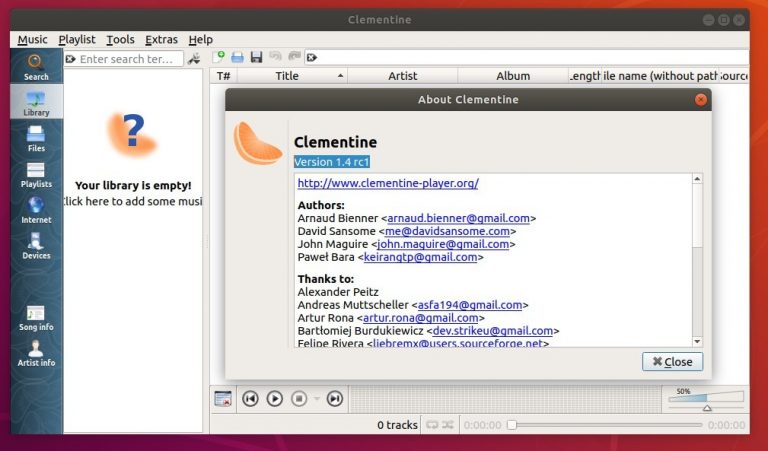Open the Artist info sidebar tab
This screenshot has width=768, height=451.
(36, 353)
